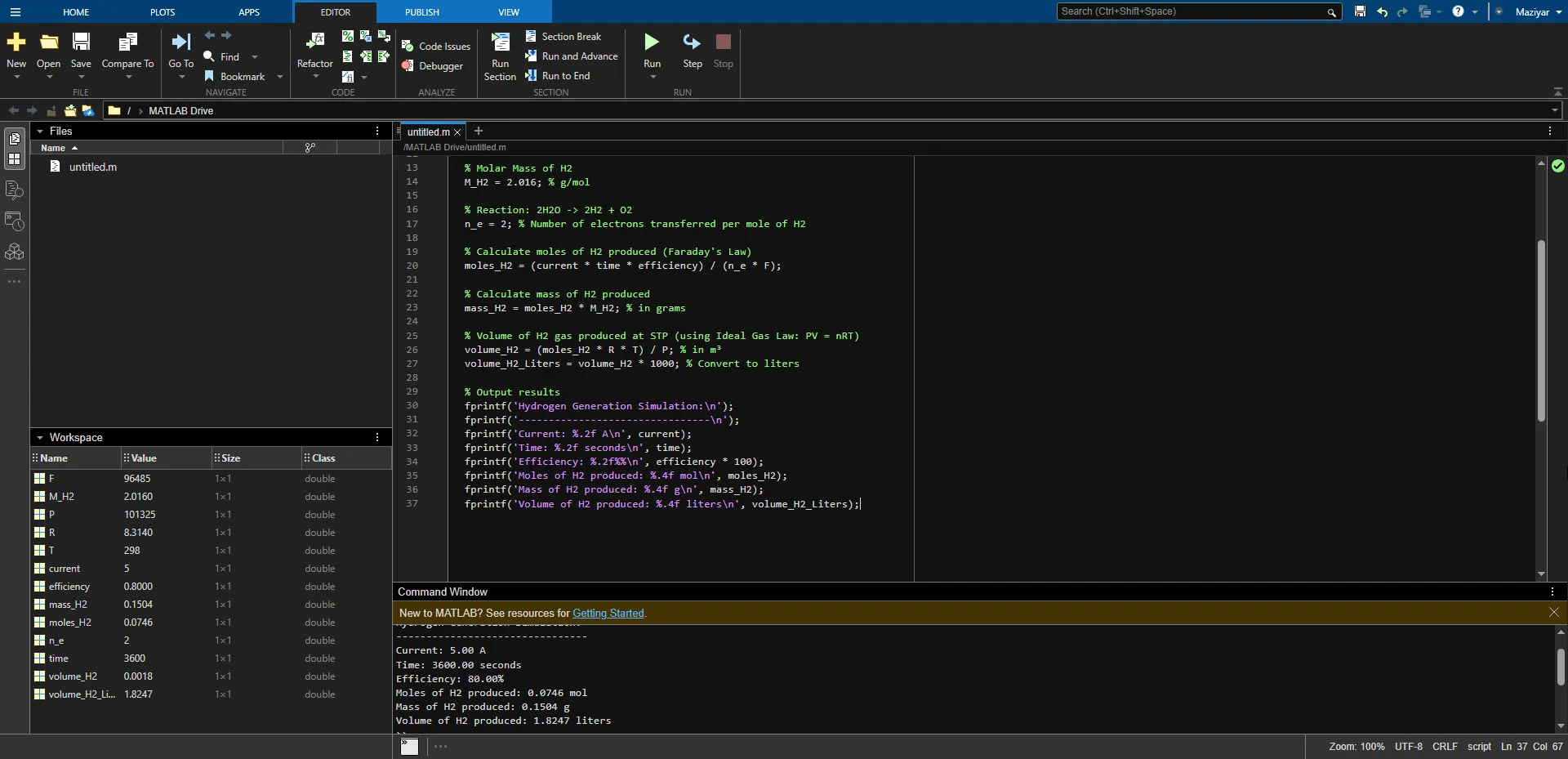Switch to the PLOTS tab
Screen dimensions: 1568x759
tap(163, 12)
